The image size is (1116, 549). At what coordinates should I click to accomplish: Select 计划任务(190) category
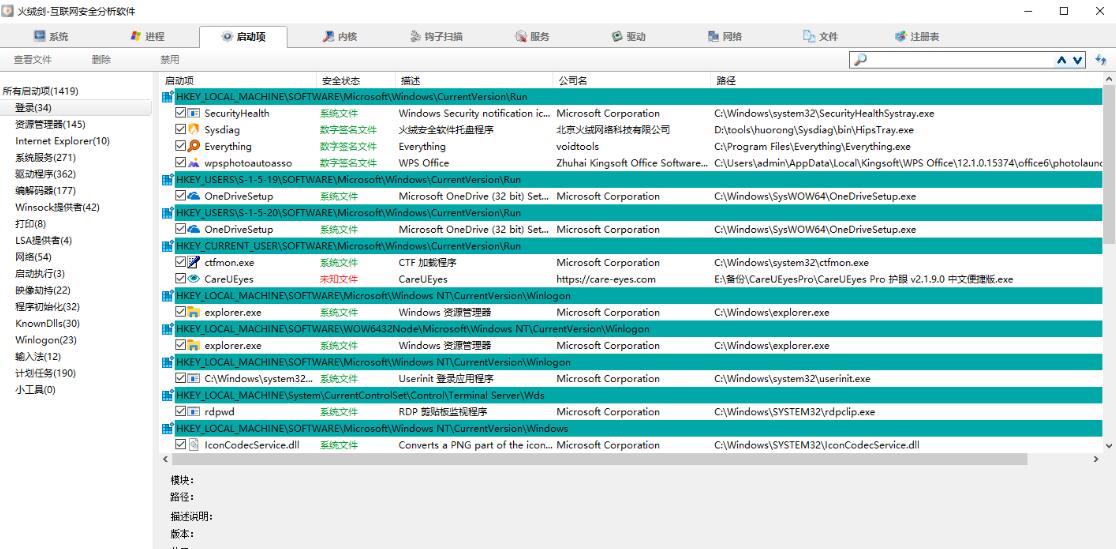[x=46, y=373]
